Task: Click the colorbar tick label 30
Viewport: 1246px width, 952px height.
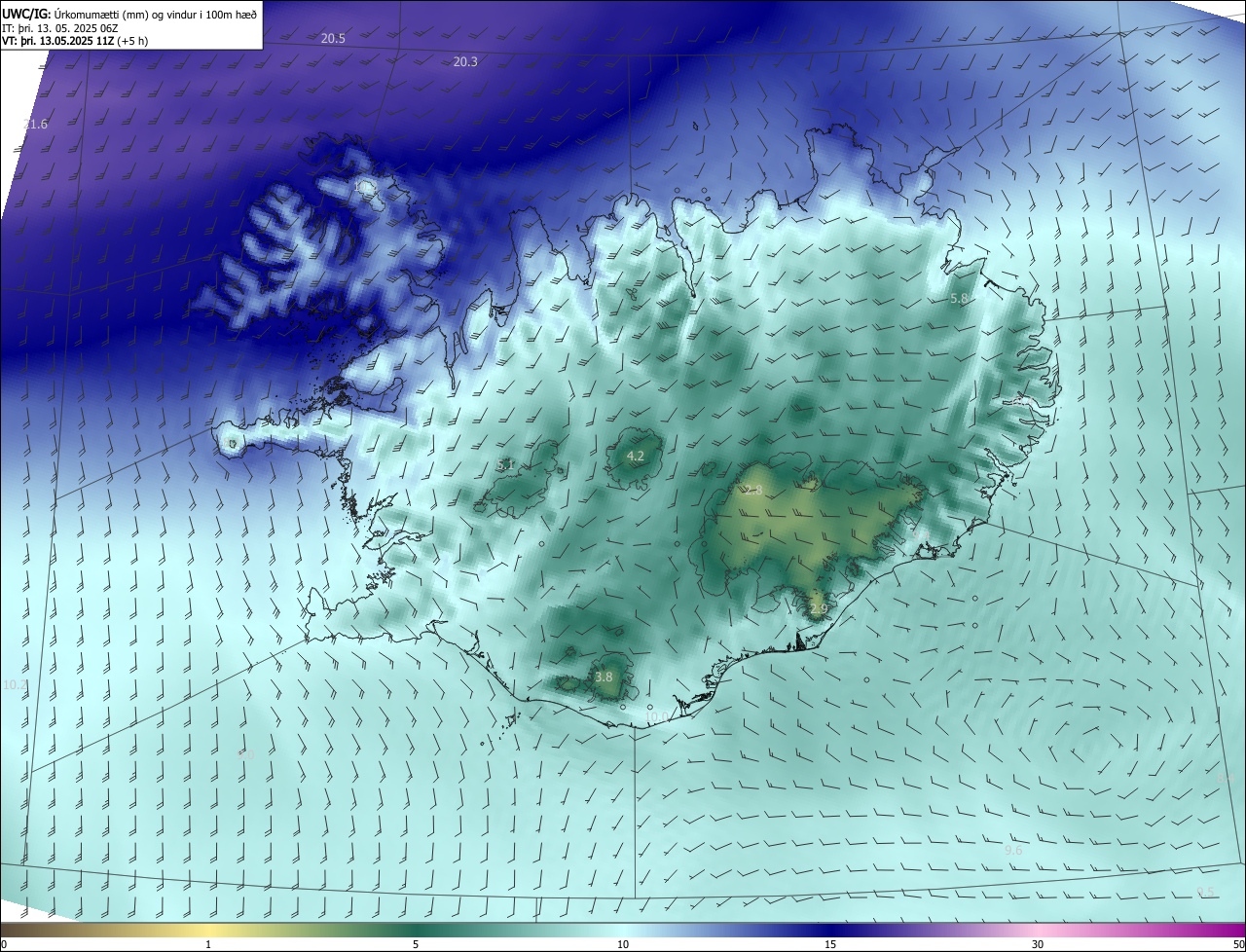Action: [1038, 945]
